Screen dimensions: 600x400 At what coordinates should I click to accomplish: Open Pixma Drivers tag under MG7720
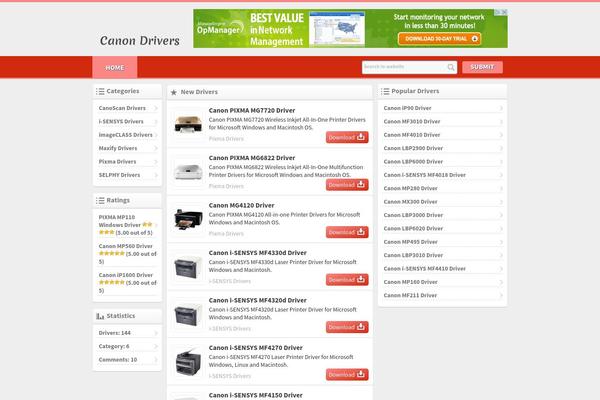(x=226, y=139)
